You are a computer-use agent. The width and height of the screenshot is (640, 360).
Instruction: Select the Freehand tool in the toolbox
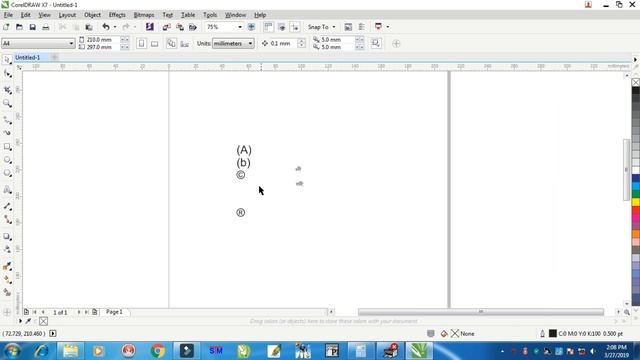pyautogui.click(x=7, y=120)
